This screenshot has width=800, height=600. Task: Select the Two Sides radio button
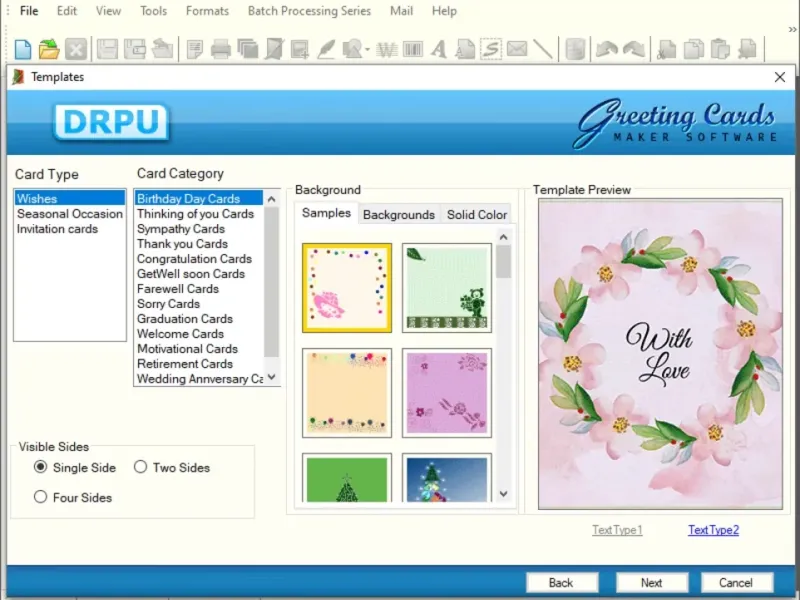[140, 467]
